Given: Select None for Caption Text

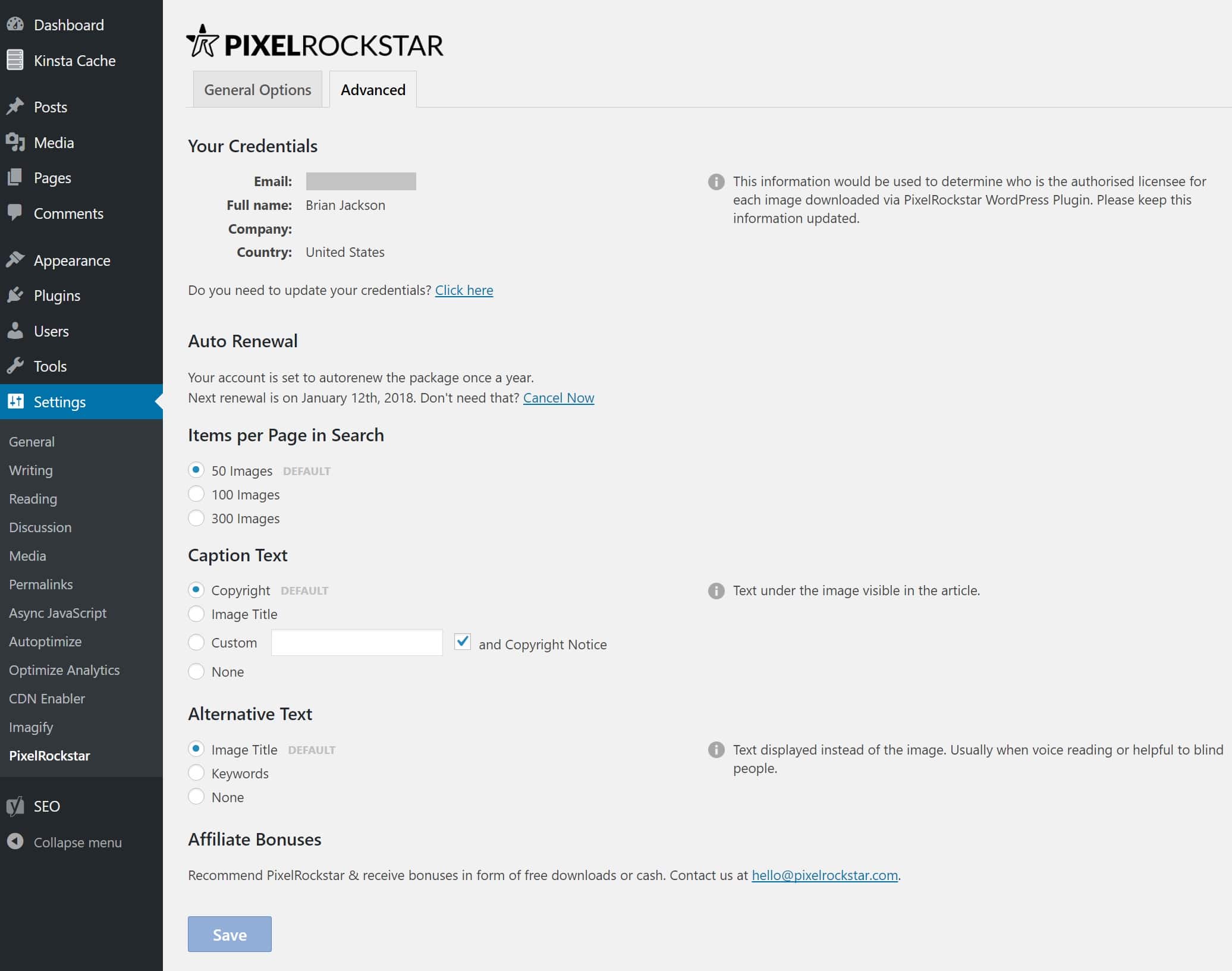Looking at the screenshot, I should point(196,671).
